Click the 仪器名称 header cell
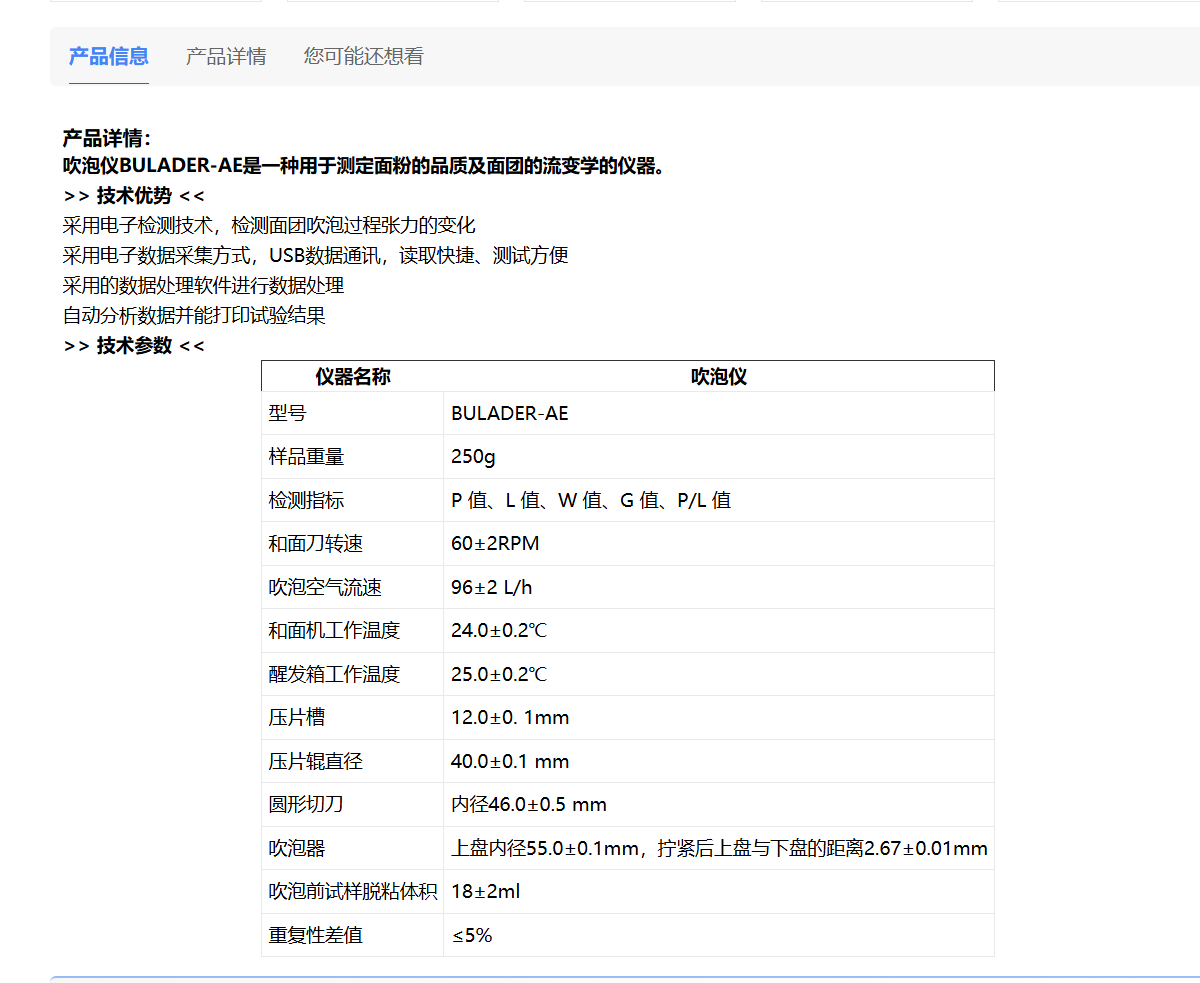The image size is (1200, 983). click(x=352, y=377)
